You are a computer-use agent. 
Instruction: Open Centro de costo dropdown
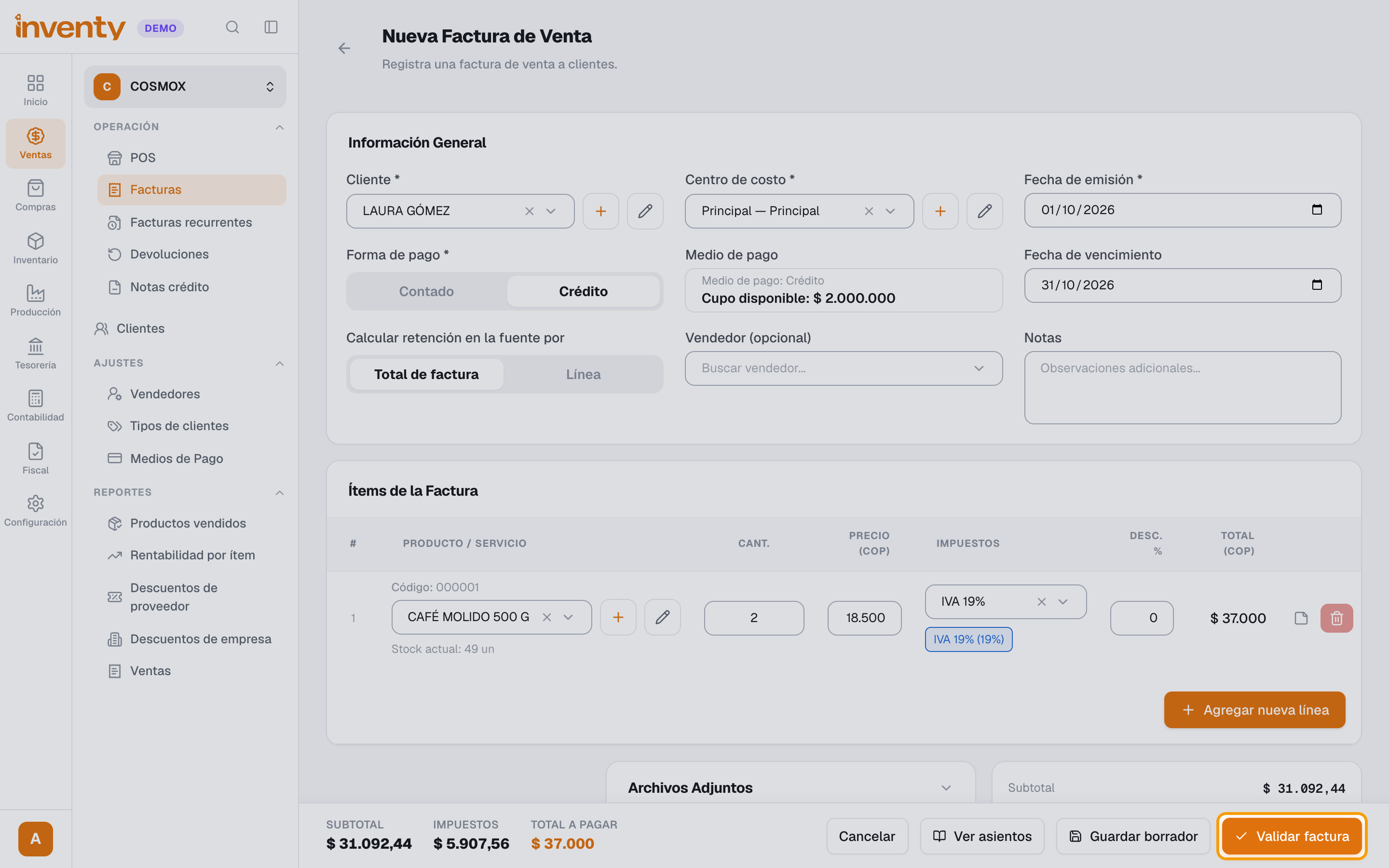tap(890, 211)
